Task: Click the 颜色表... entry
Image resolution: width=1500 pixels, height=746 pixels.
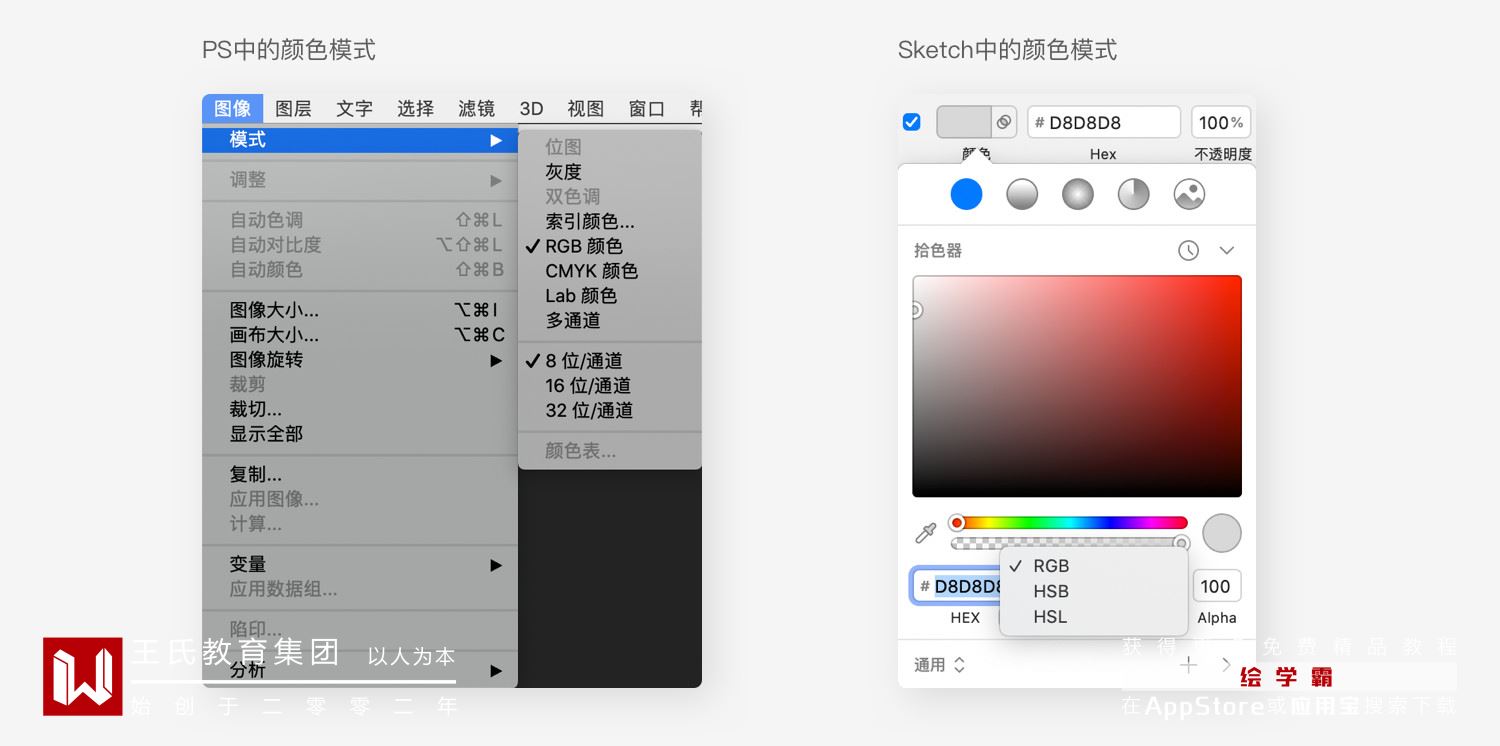Action: [x=610, y=451]
